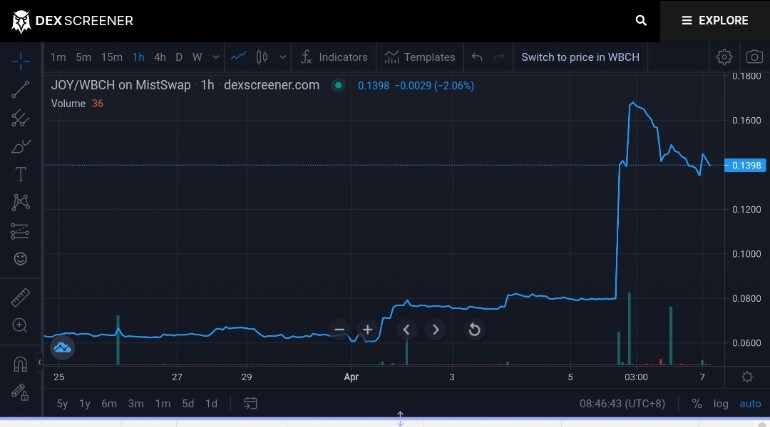Select the 5d date range
This screenshot has width=770, height=427.
point(188,403)
